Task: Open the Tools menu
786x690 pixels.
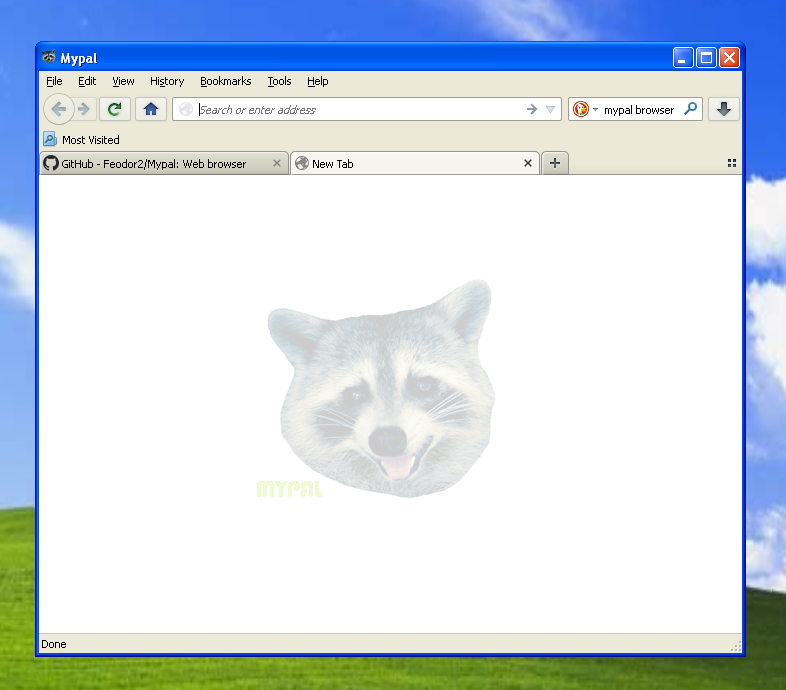Action: [x=279, y=81]
